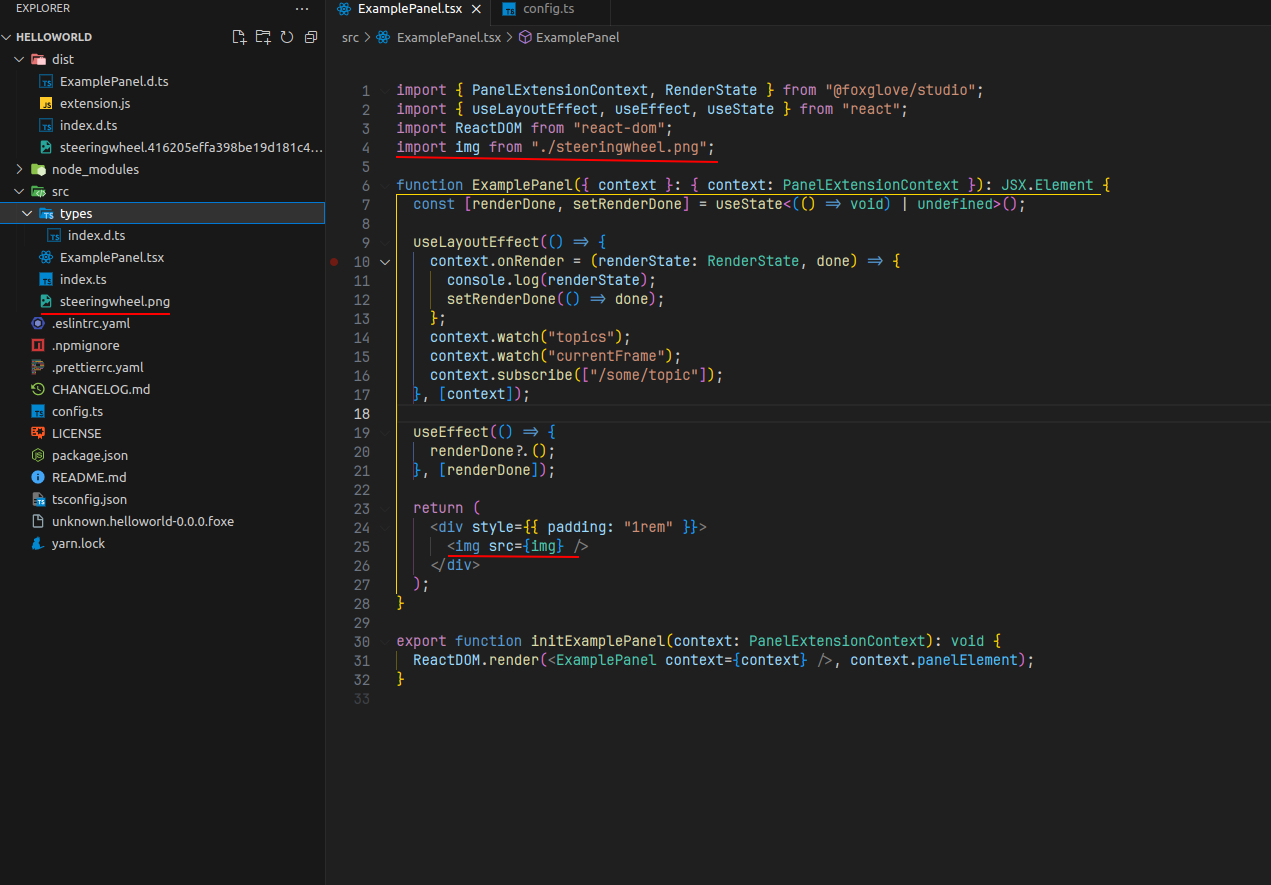Click src in the breadcrumb bar
The height and width of the screenshot is (885, 1271).
click(349, 37)
